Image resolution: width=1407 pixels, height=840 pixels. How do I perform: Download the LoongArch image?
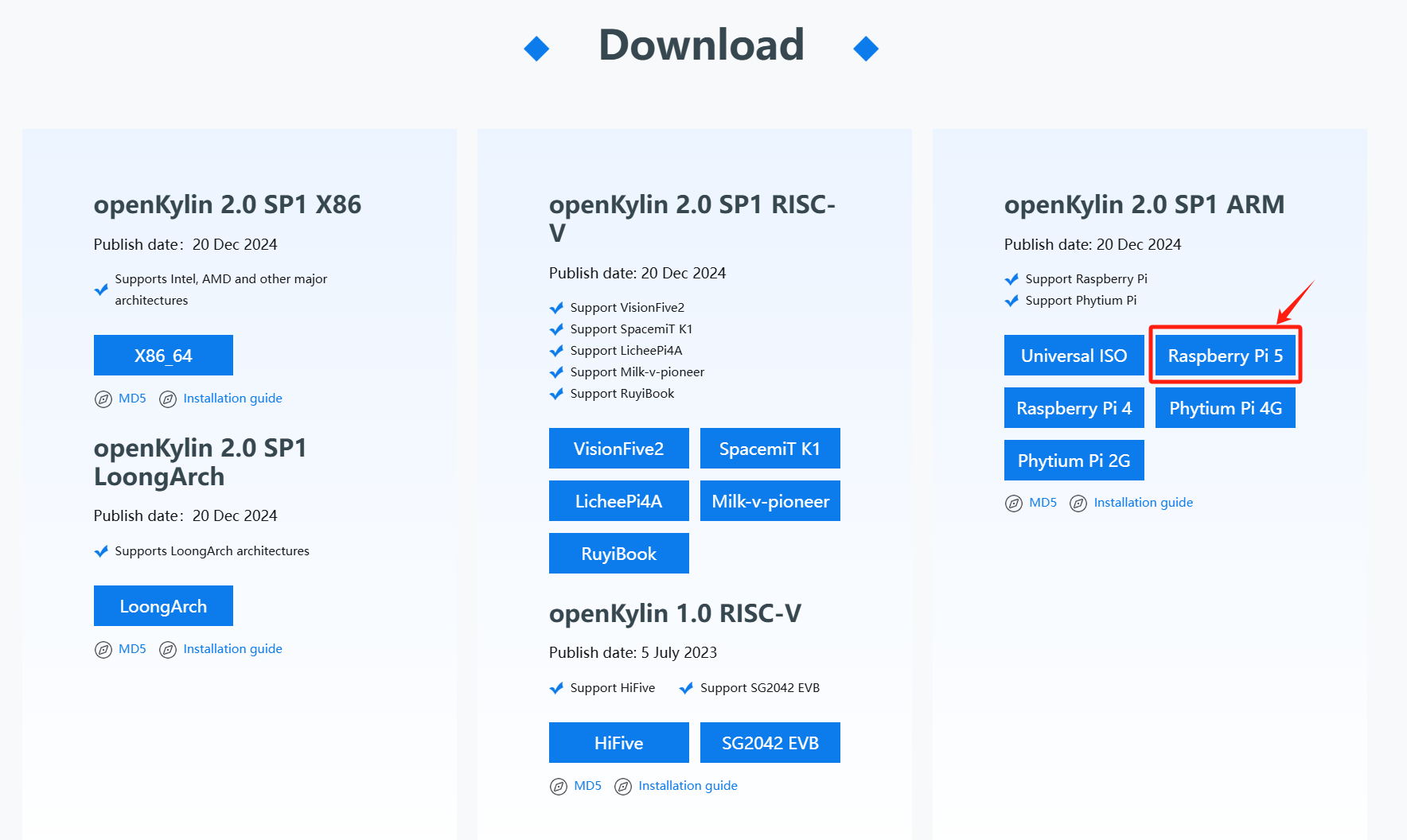[x=163, y=606]
